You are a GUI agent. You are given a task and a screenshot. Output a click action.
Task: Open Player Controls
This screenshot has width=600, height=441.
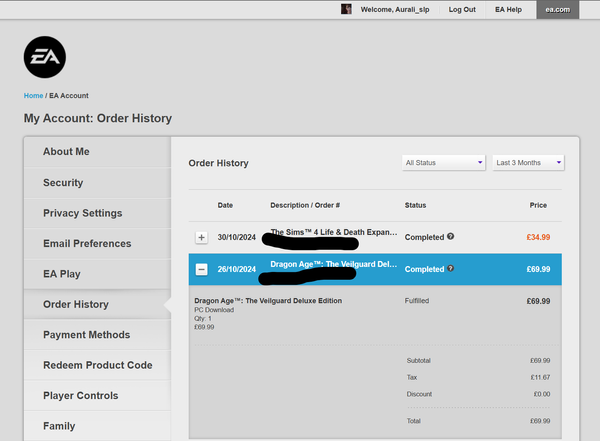pyautogui.click(x=97, y=395)
